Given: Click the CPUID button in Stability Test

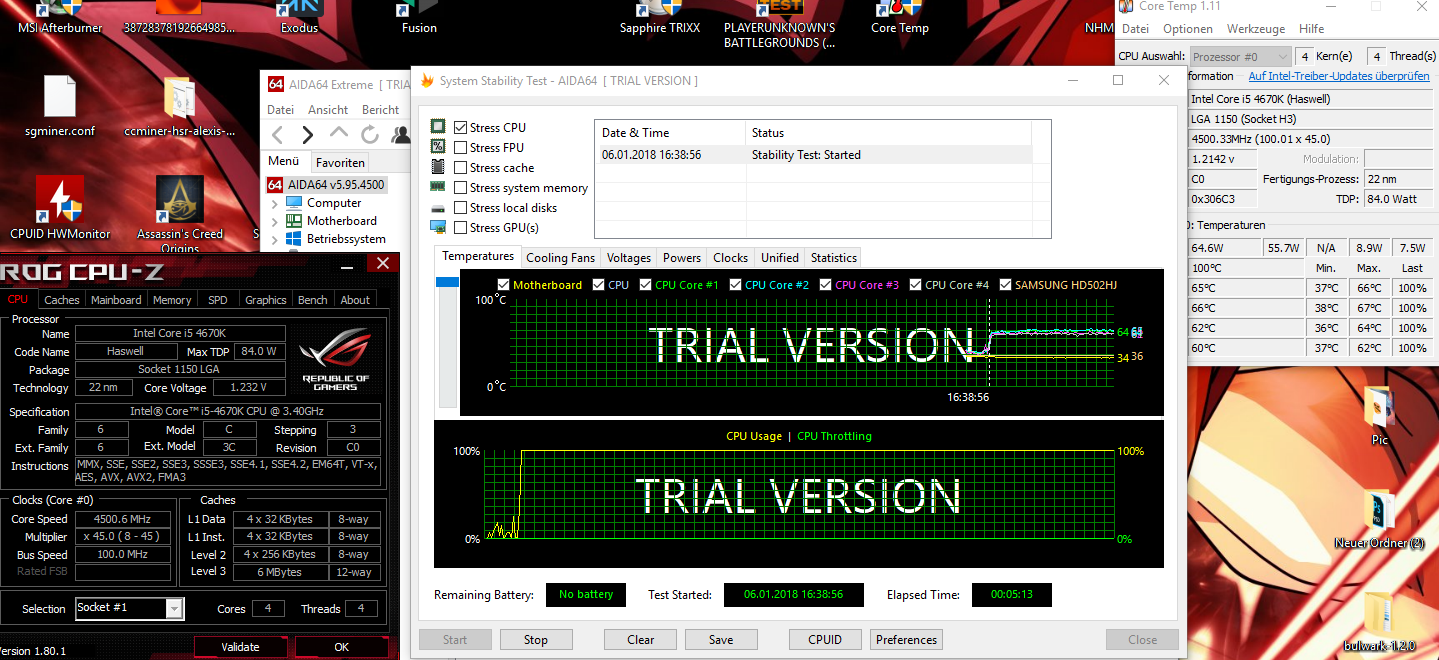Looking at the screenshot, I should [826, 640].
